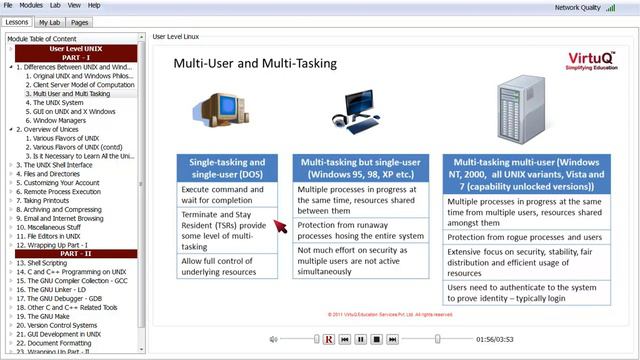Open '6. Window Managers' lesson

(x=56, y=120)
